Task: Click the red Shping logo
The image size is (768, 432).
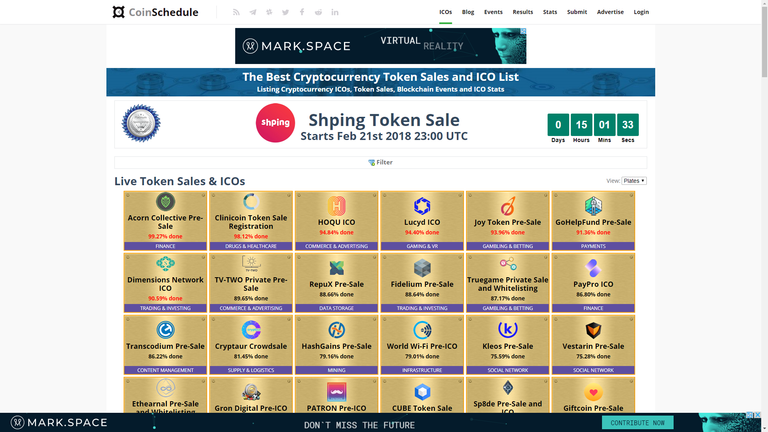Action: 275,123
